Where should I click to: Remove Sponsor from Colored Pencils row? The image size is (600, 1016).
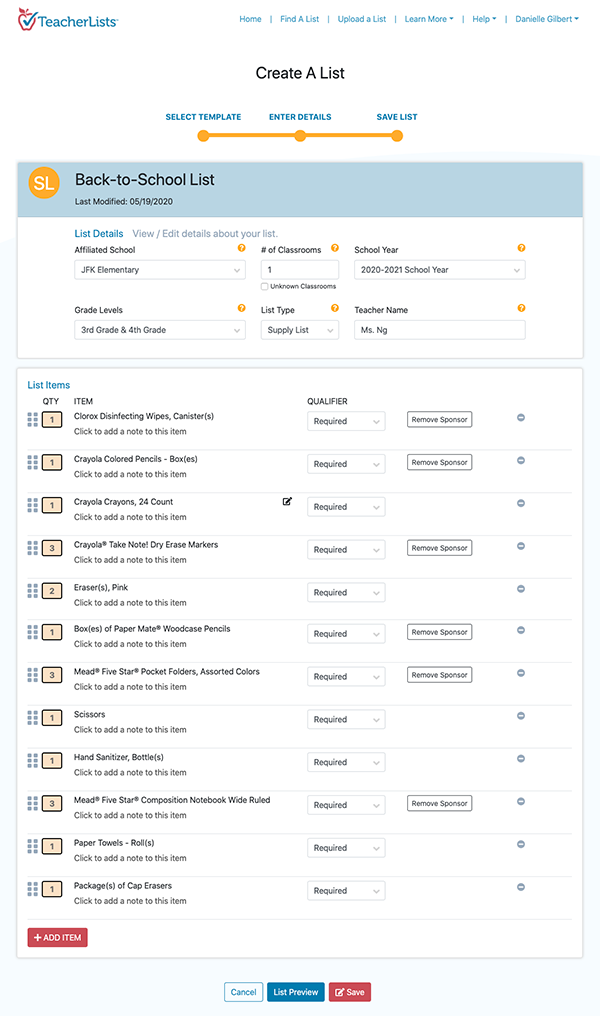click(439, 463)
